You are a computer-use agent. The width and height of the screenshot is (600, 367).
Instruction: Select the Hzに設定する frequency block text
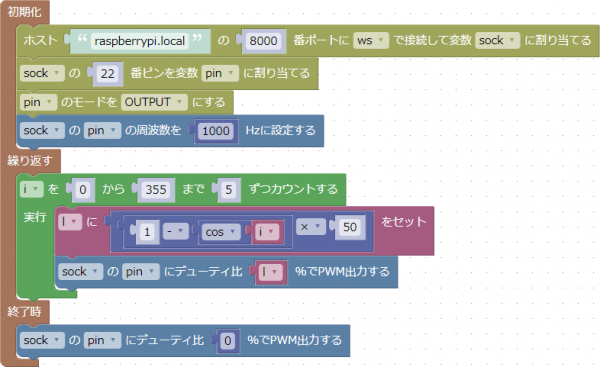[x=280, y=130]
